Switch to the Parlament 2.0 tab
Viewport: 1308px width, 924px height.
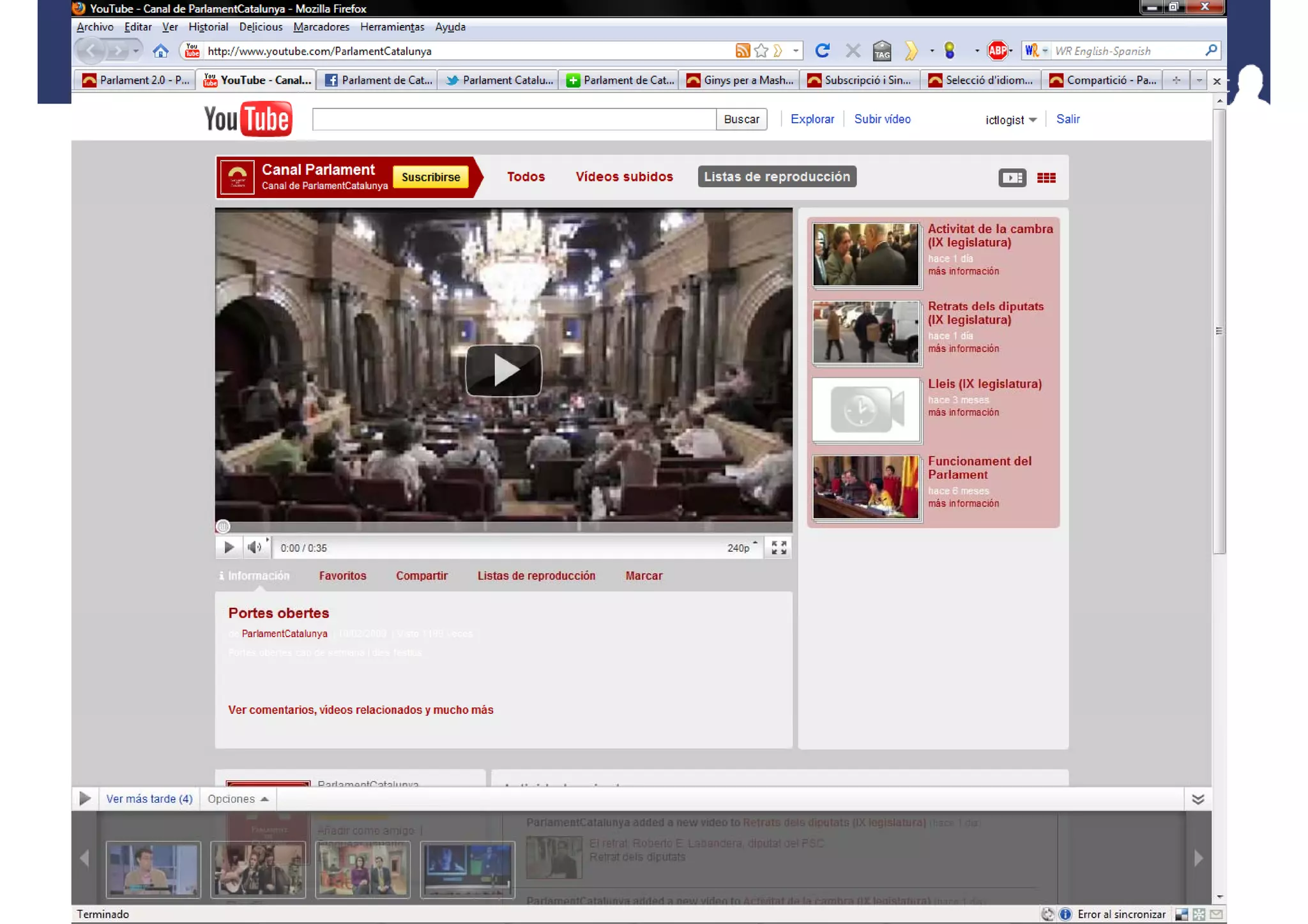135,80
